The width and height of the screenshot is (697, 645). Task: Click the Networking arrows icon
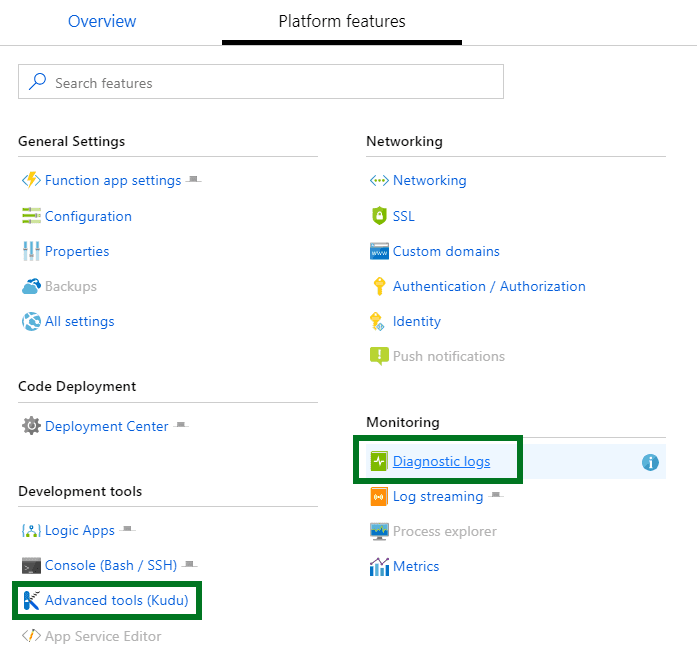click(379, 180)
